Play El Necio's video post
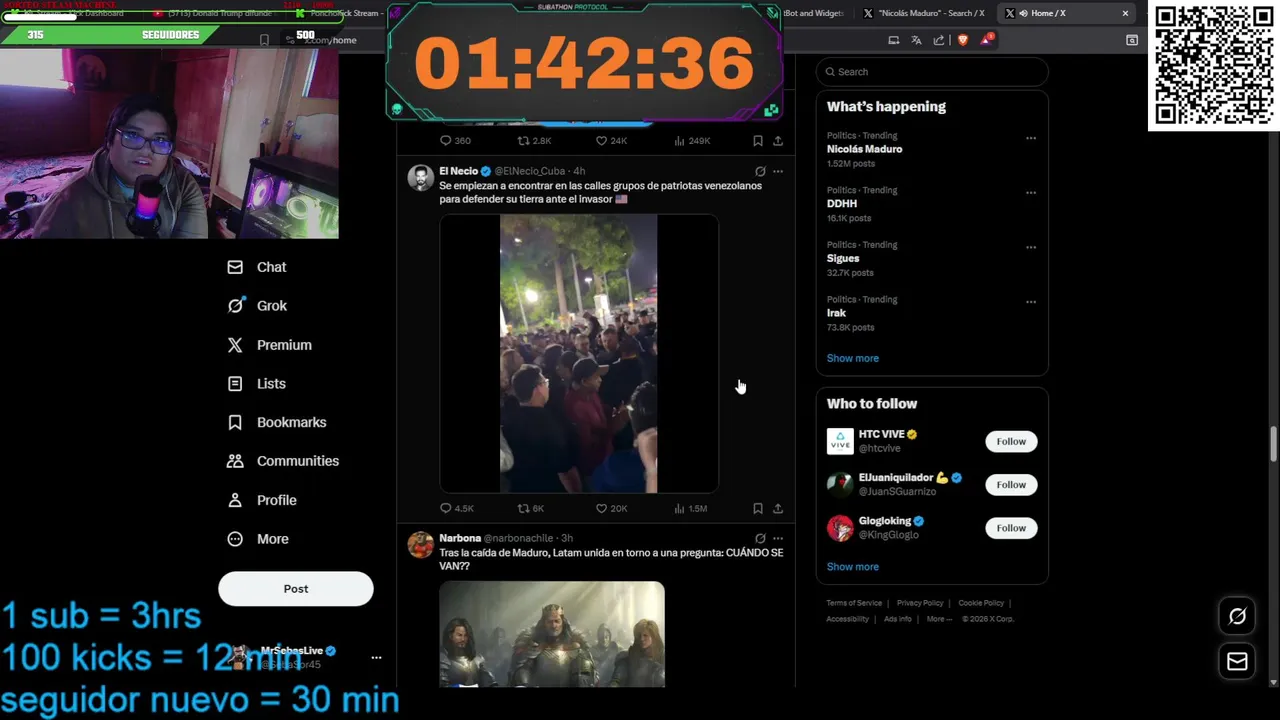Viewport: 1280px width, 720px height. pyautogui.click(x=579, y=354)
